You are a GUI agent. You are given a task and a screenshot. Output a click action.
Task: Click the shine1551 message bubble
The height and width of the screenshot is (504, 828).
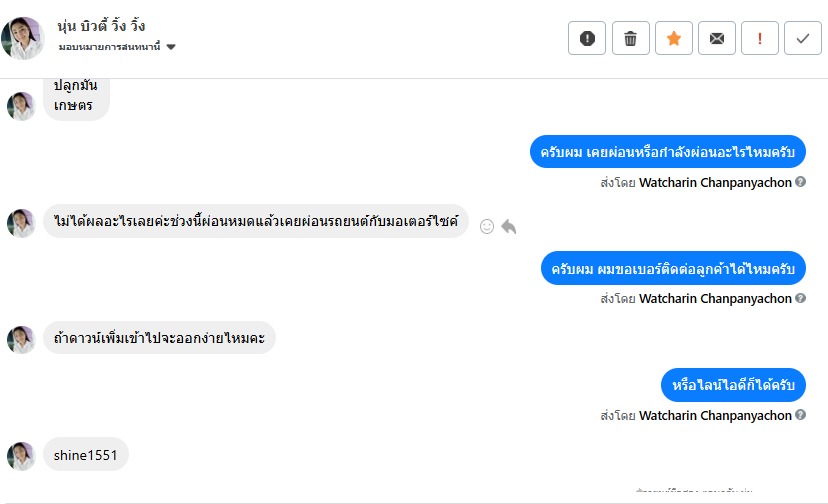[x=86, y=455]
